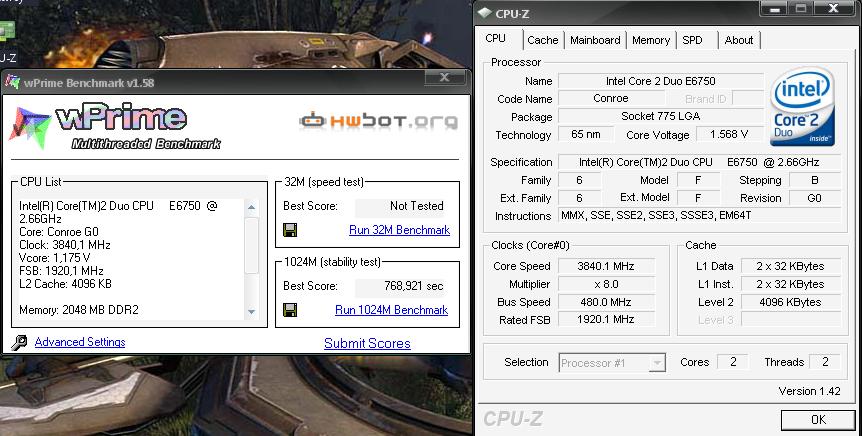Click Submit Scores link
This screenshot has height=436, width=862.
pyautogui.click(x=367, y=344)
